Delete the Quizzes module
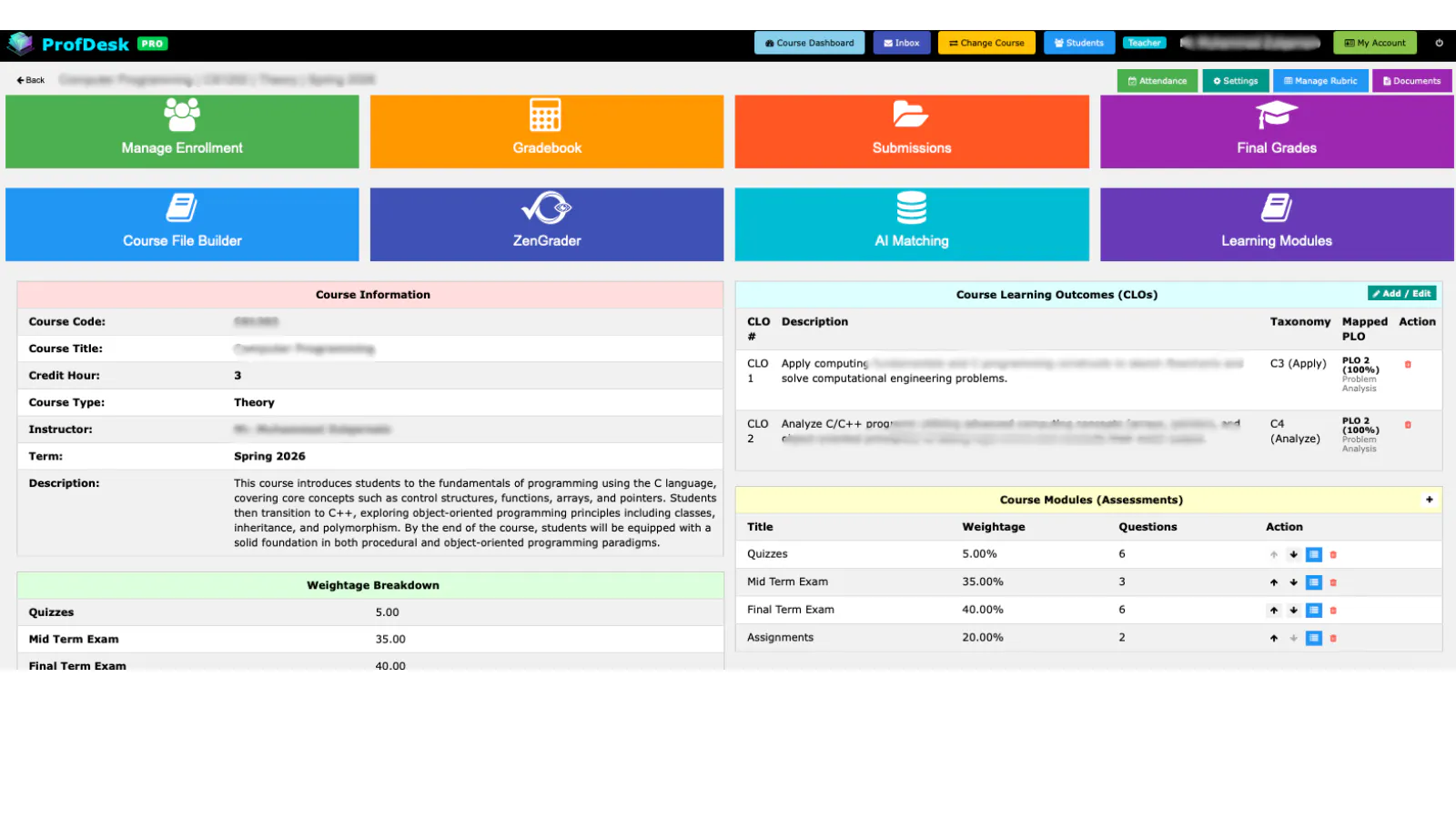Image resolution: width=1456 pixels, height=819 pixels. click(x=1333, y=554)
